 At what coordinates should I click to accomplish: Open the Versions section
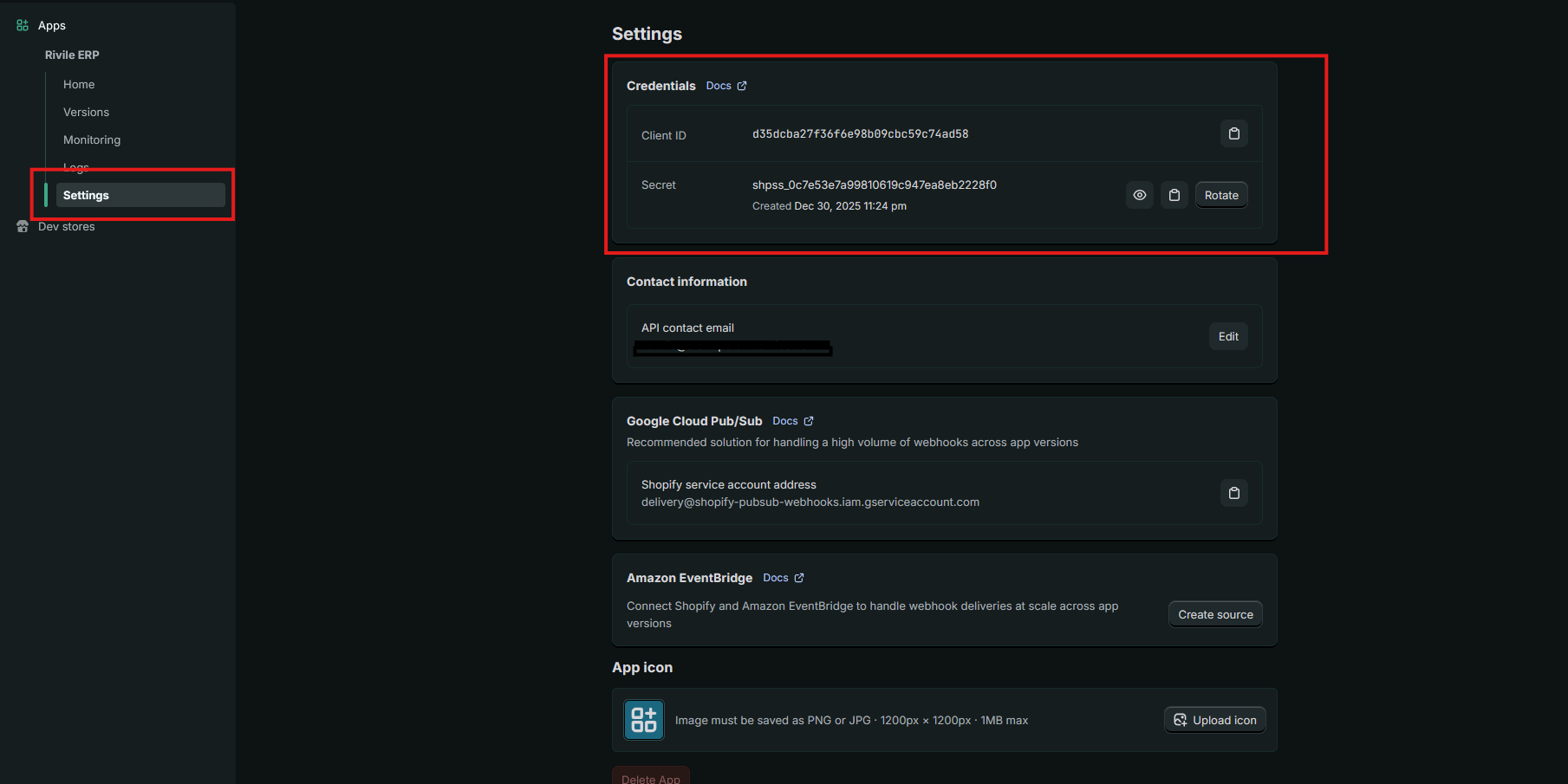coord(86,113)
